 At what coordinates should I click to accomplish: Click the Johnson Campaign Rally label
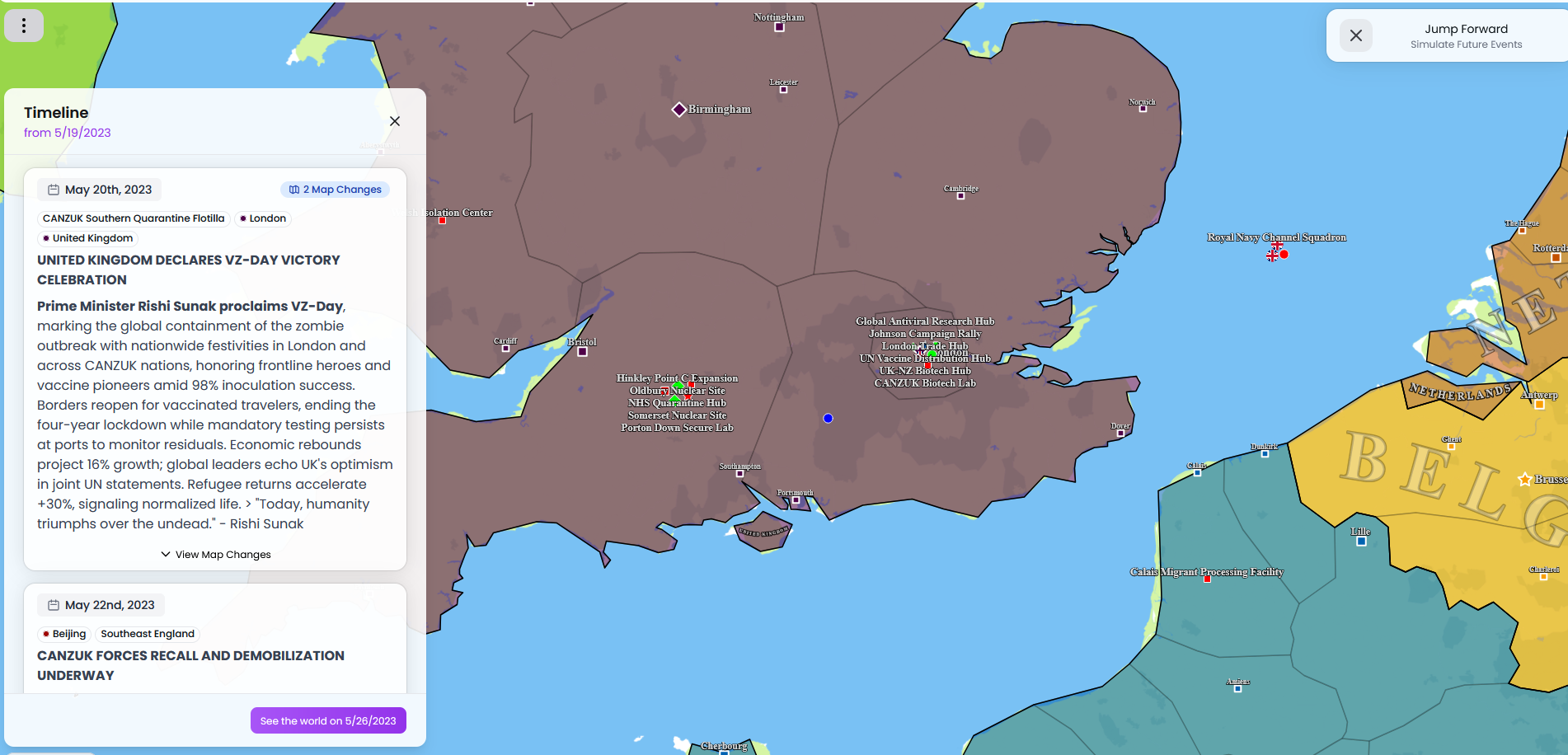point(925,334)
